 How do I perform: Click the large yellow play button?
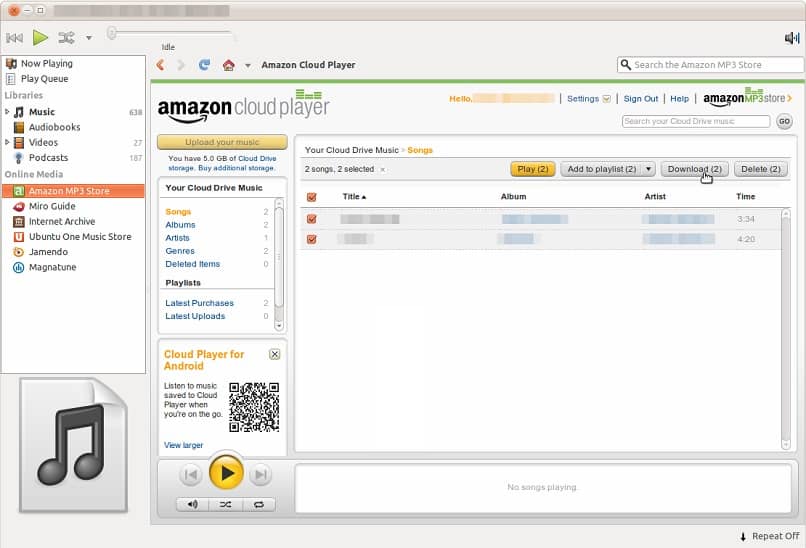pyautogui.click(x=226, y=473)
